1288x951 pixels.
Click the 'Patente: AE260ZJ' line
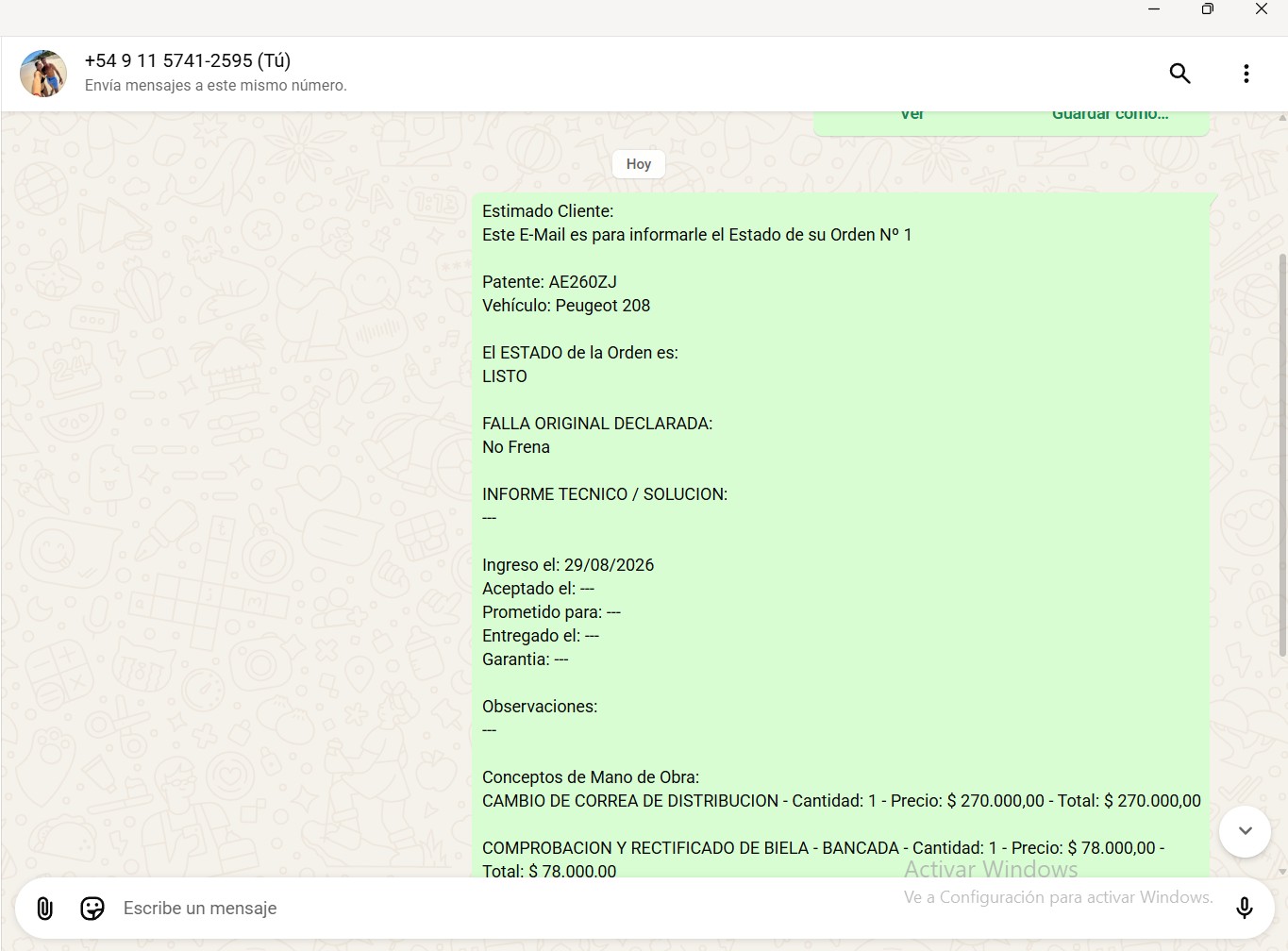coord(549,282)
